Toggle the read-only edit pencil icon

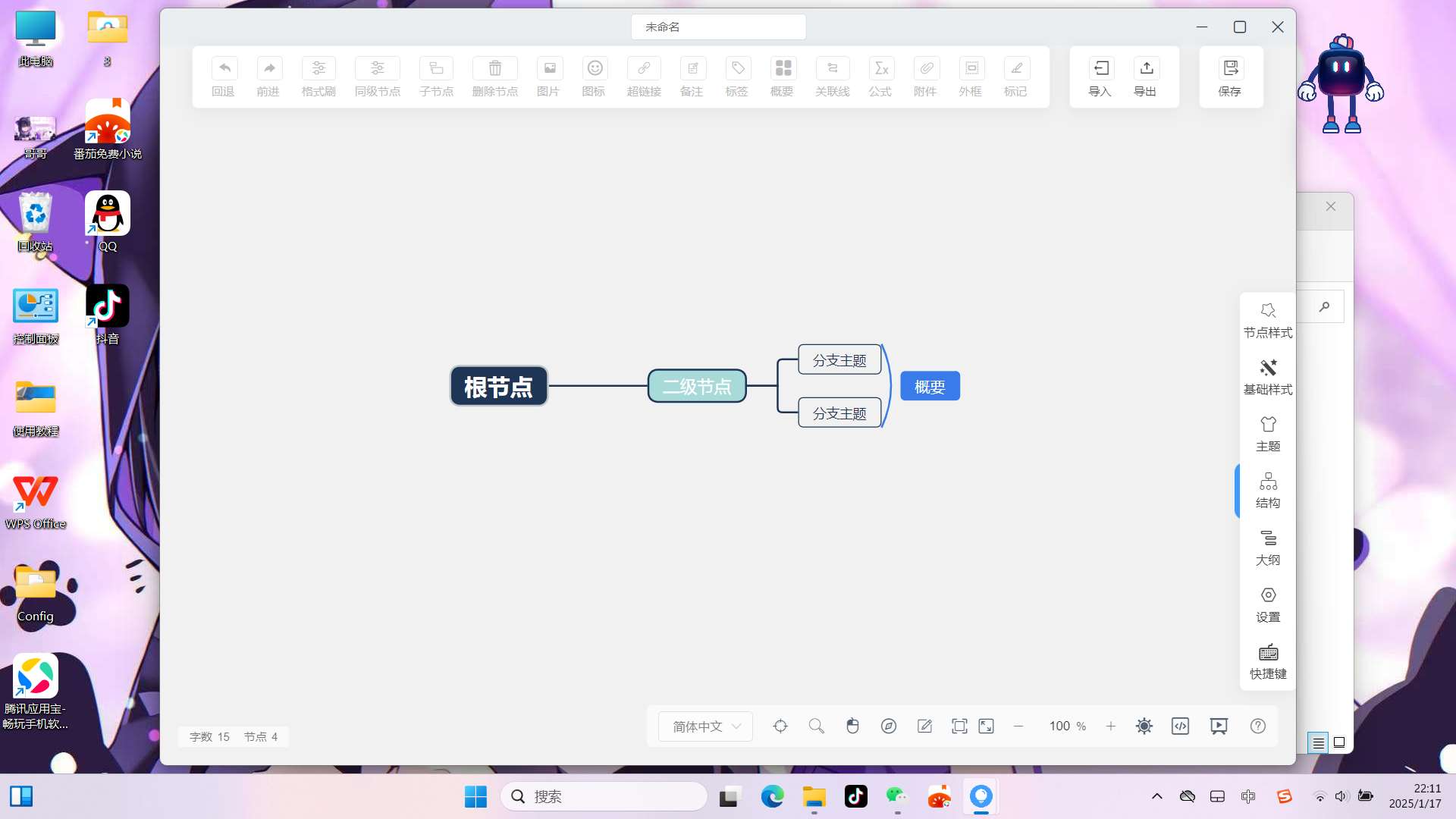(x=924, y=726)
